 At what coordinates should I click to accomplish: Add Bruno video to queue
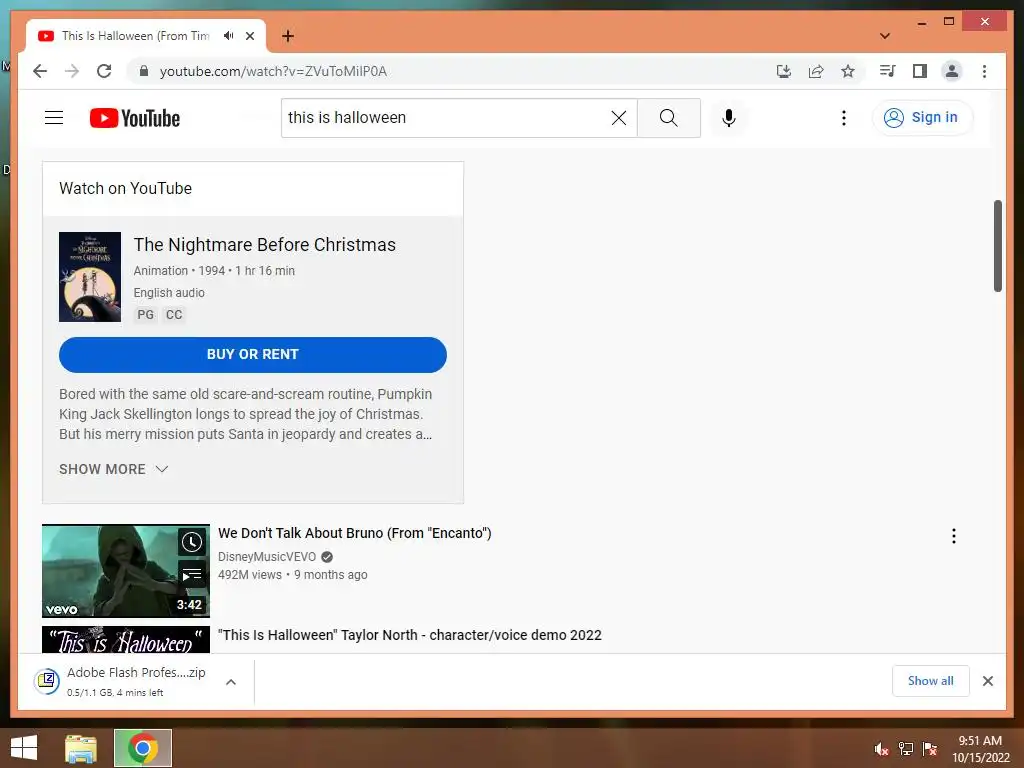(191, 575)
